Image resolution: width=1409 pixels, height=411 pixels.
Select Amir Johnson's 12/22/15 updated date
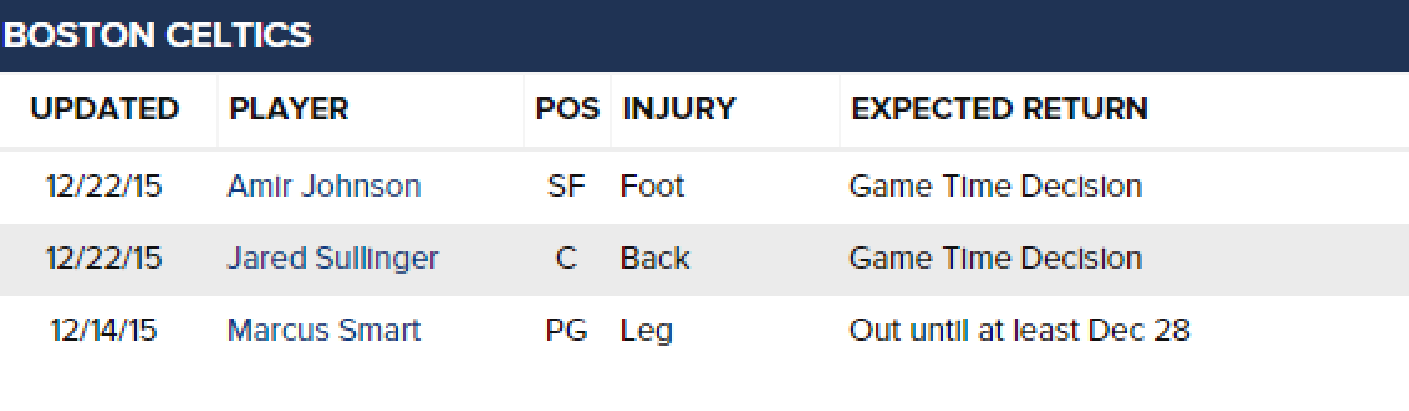pos(104,187)
